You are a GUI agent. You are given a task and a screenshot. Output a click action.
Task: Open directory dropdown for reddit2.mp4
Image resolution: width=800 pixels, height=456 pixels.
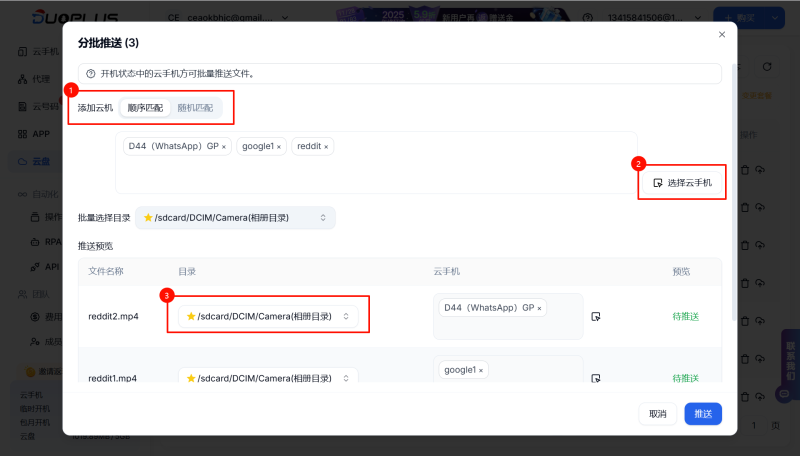click(x=268, y=316)
